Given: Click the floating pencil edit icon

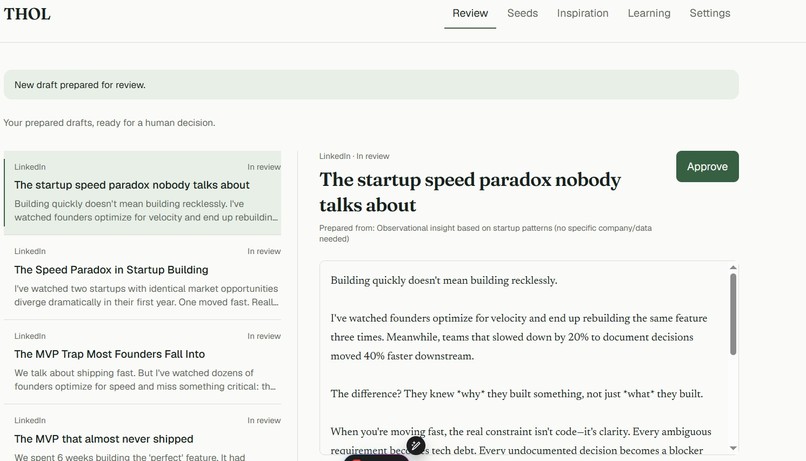Looking at the screenshot, I should pyautogui.click(x=415, y=446).
